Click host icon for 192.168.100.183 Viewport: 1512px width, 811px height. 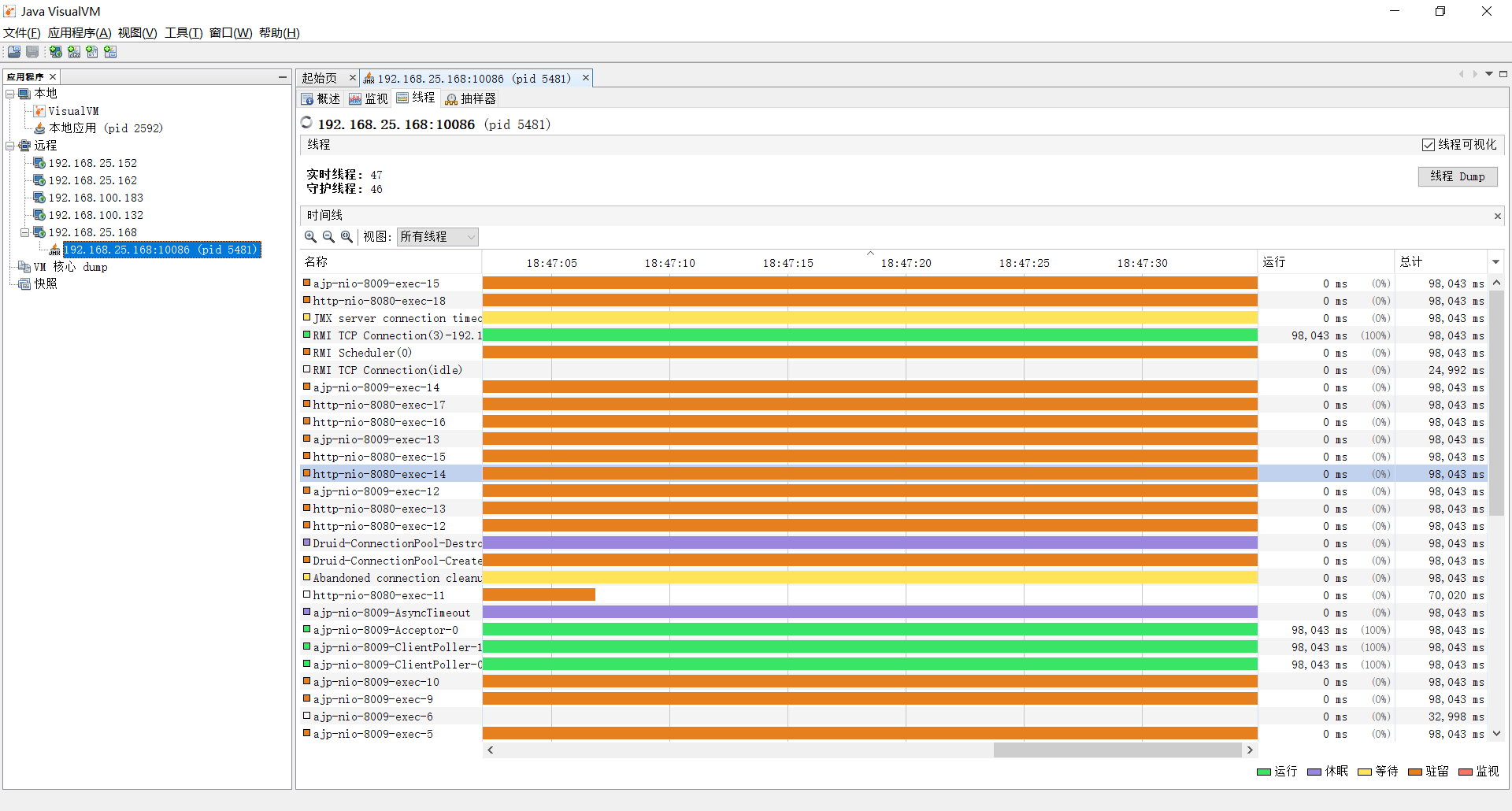(39, 198)
